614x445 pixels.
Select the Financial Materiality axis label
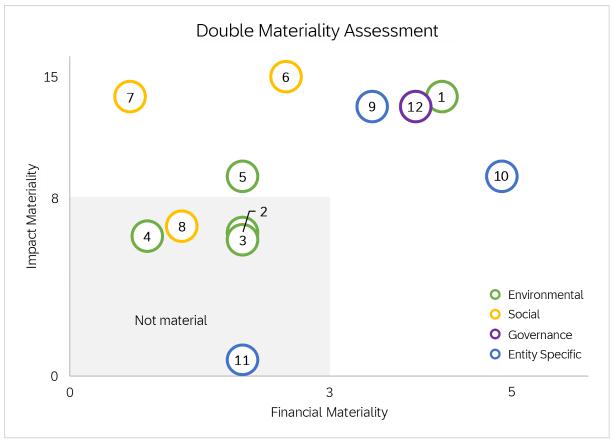tap(329, 411)
